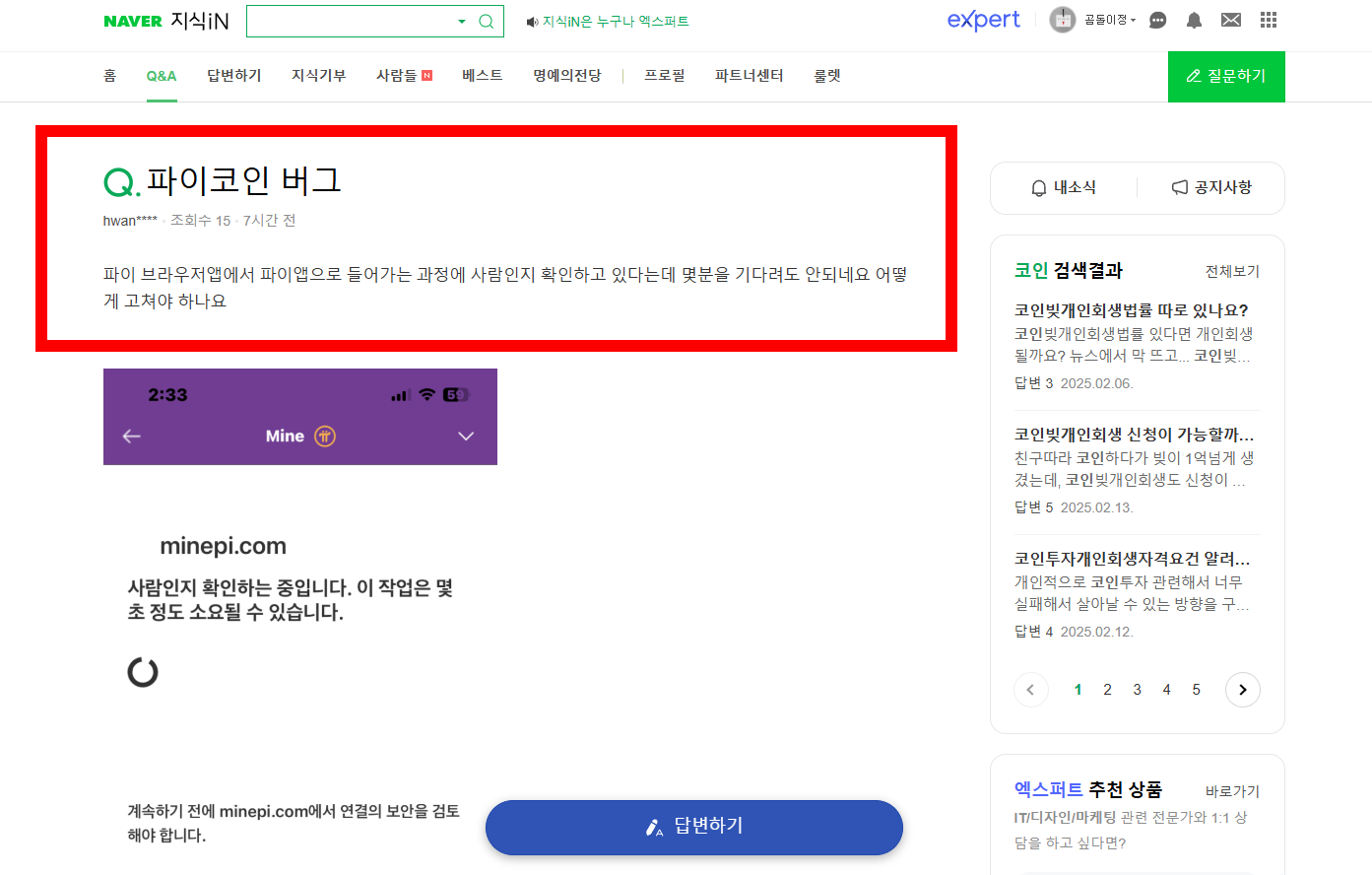Open the Naver services grid icon
This screenshot has height=875, width=1372.
(1269, 20)
